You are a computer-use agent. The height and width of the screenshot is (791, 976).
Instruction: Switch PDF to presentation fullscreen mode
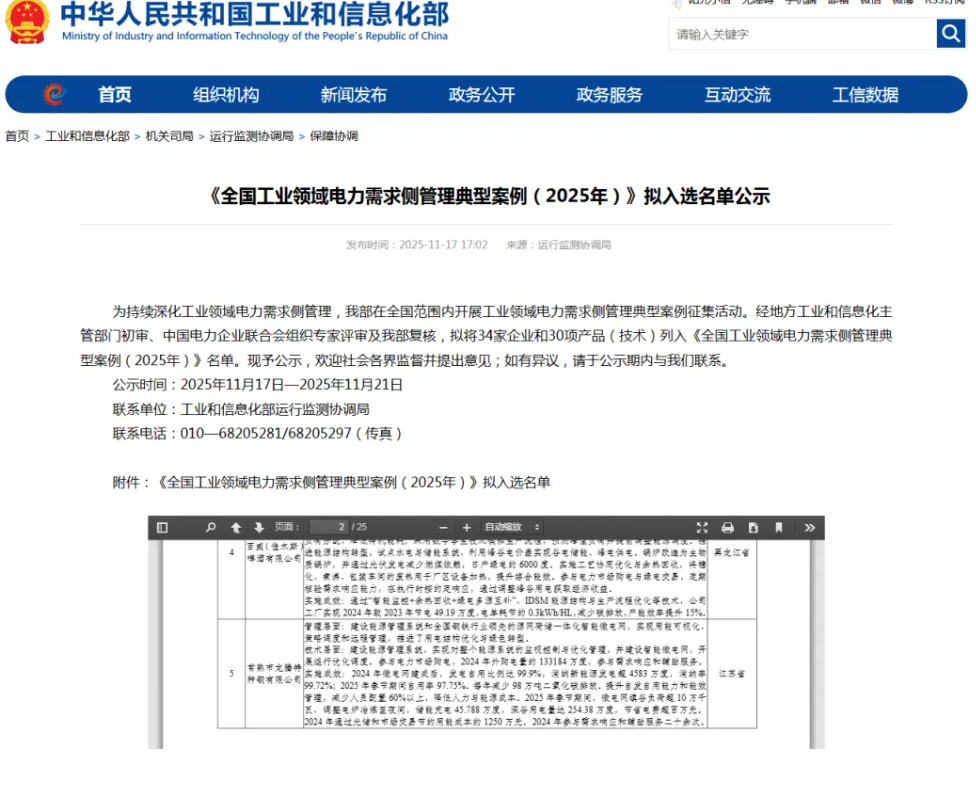point(702,527)
